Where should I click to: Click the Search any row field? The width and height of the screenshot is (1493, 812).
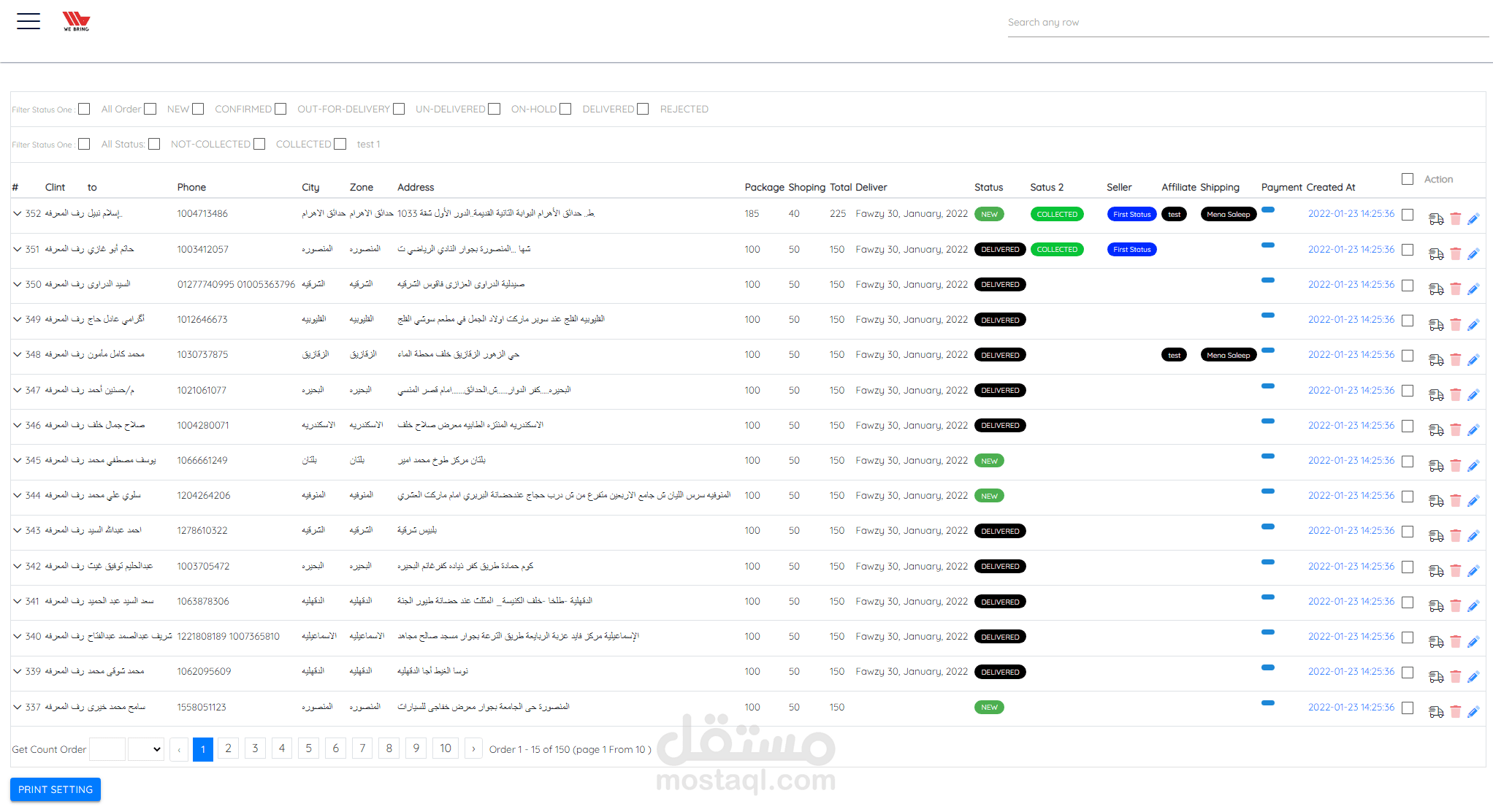1248,23
